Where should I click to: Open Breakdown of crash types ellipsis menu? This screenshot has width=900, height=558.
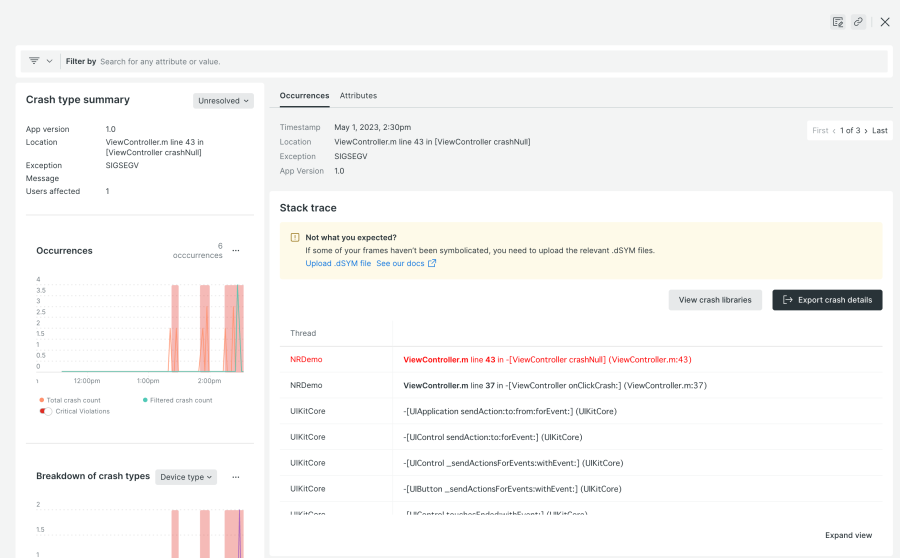pyautogui.click(x=236, y=477)
